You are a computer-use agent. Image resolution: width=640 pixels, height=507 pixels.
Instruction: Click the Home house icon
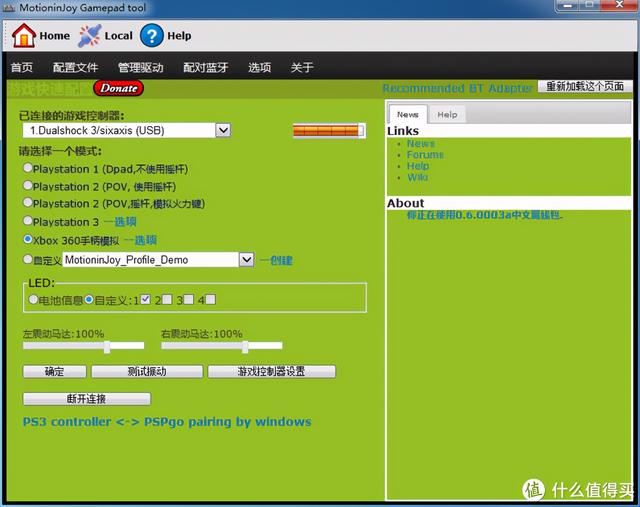pos(24,36)
